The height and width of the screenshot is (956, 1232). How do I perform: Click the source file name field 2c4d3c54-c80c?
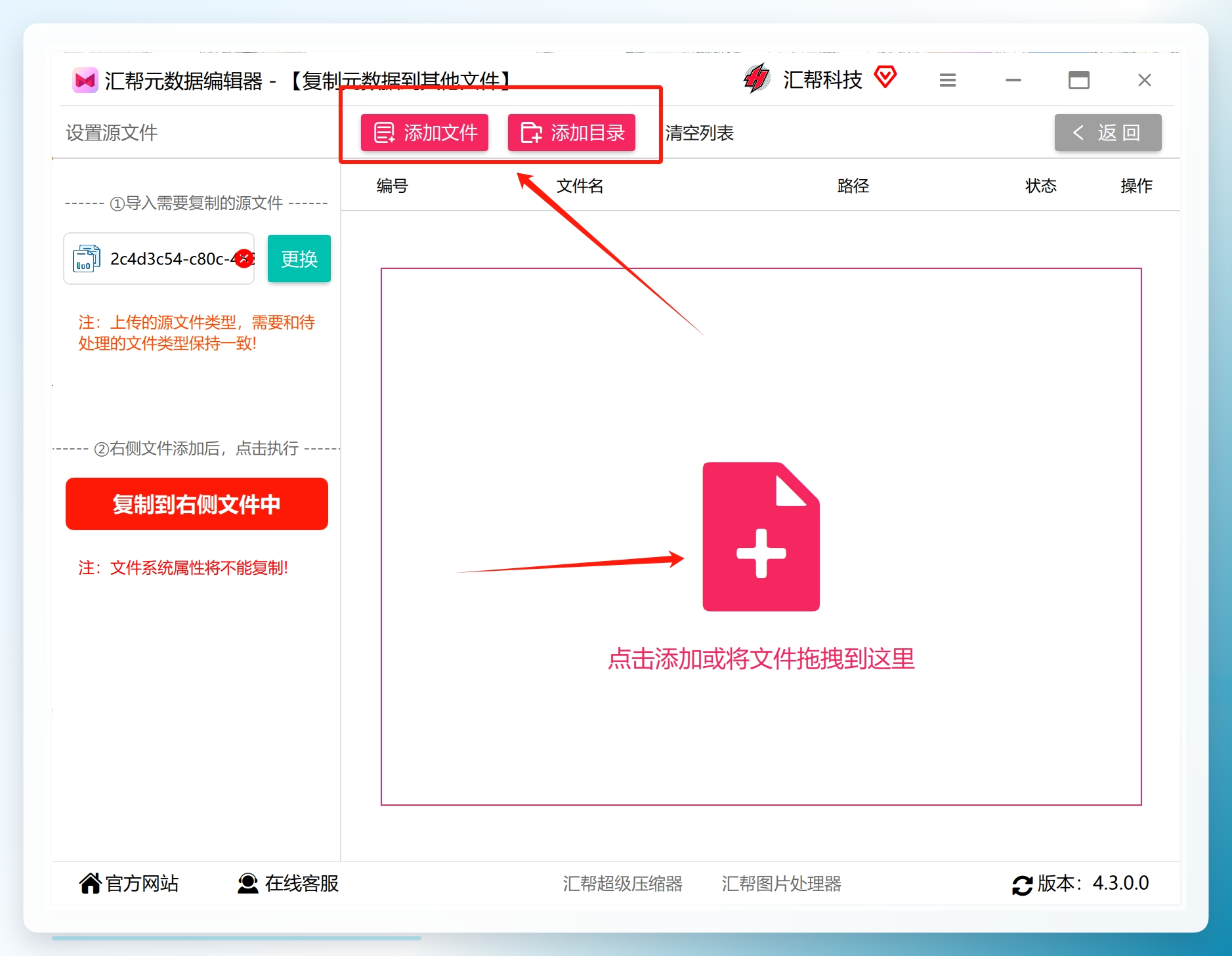tap(159, 259)
